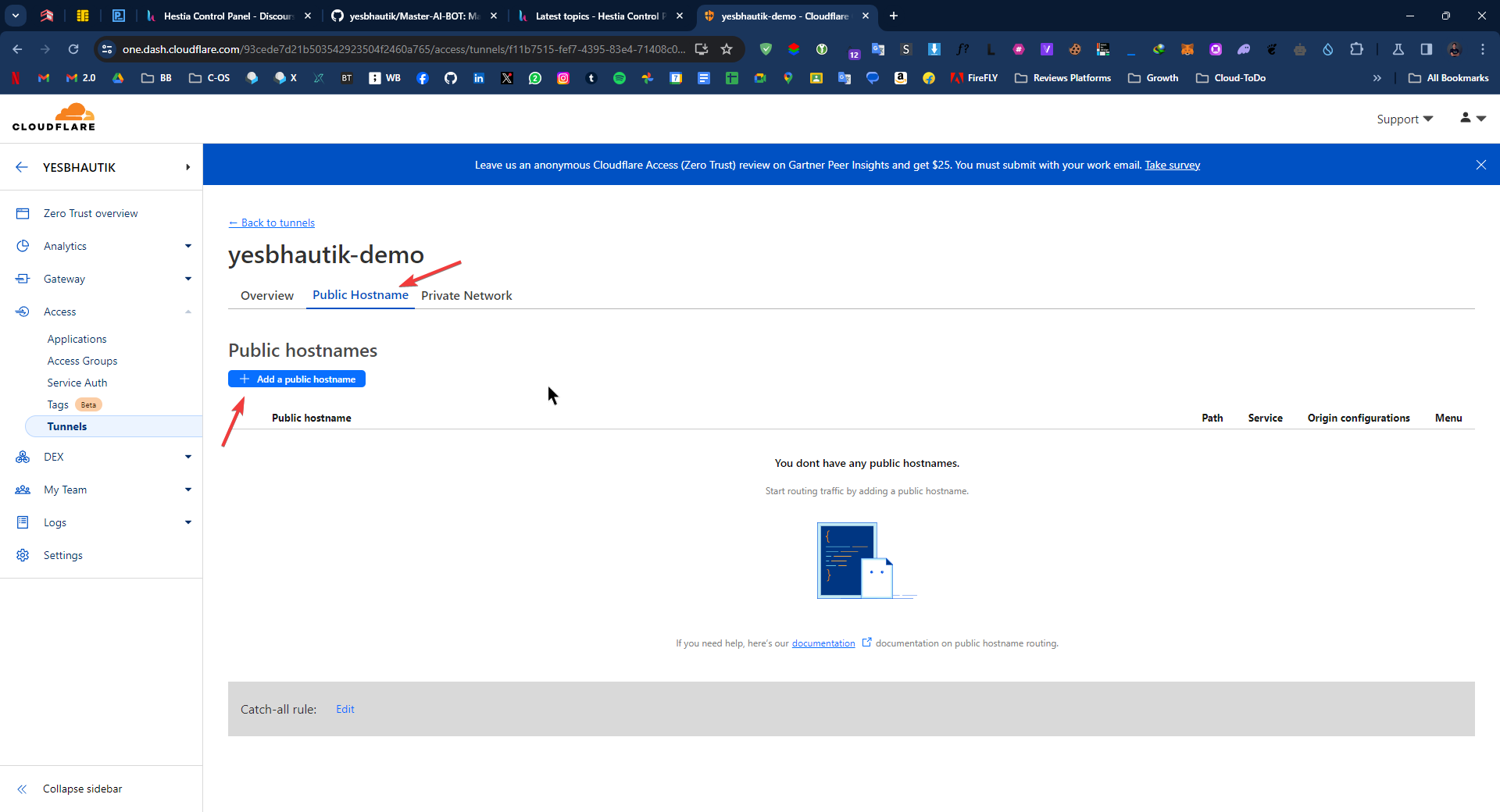Reload the page in the browser

pyautogui.click(x=73, y=49)
